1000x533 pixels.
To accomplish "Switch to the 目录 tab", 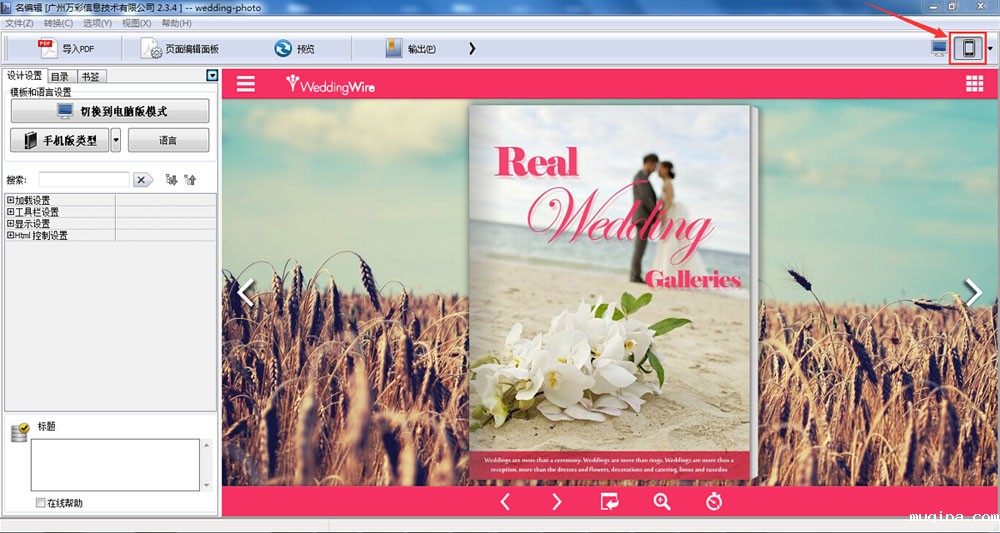I will click(x=60, y=76).
